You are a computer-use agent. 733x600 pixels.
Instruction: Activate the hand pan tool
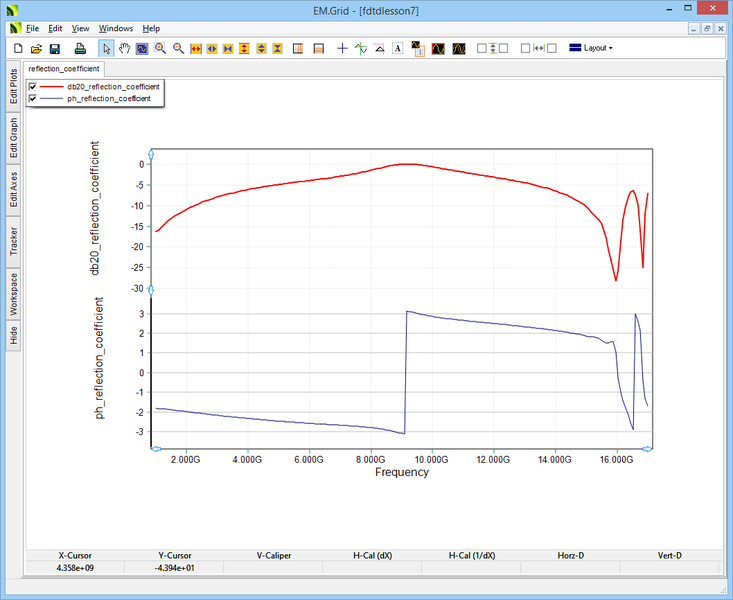coord(125,48)
